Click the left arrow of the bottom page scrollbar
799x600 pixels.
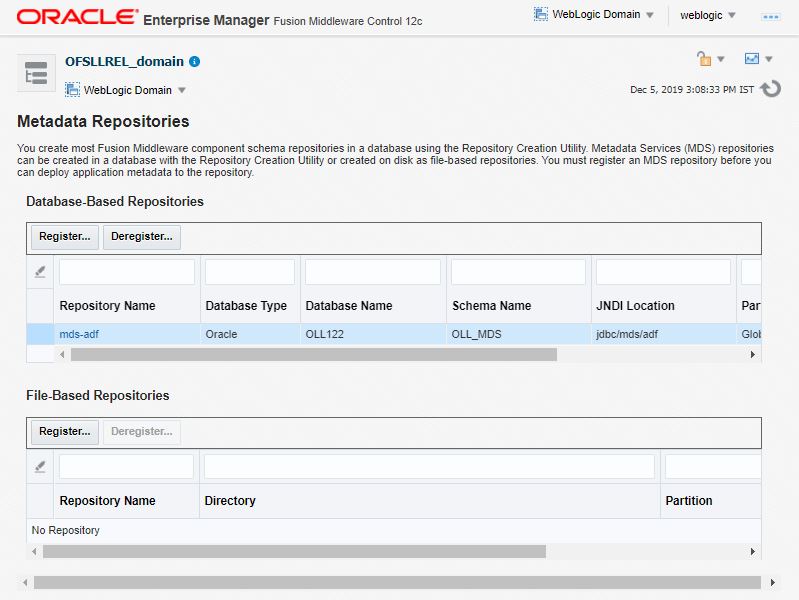pos(25,583)
